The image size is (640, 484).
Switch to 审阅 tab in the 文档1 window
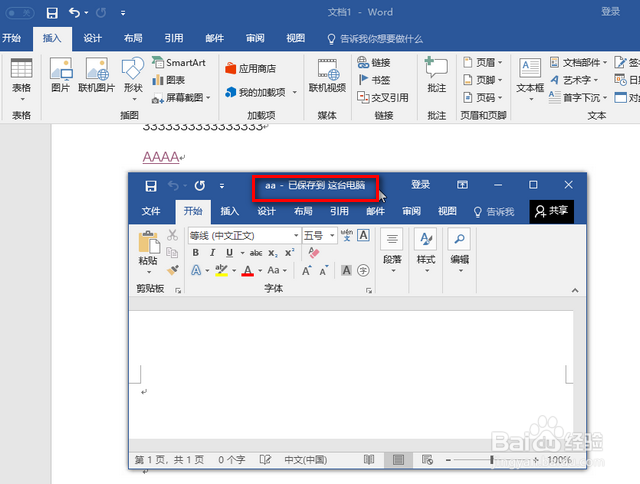click(255, 38)
